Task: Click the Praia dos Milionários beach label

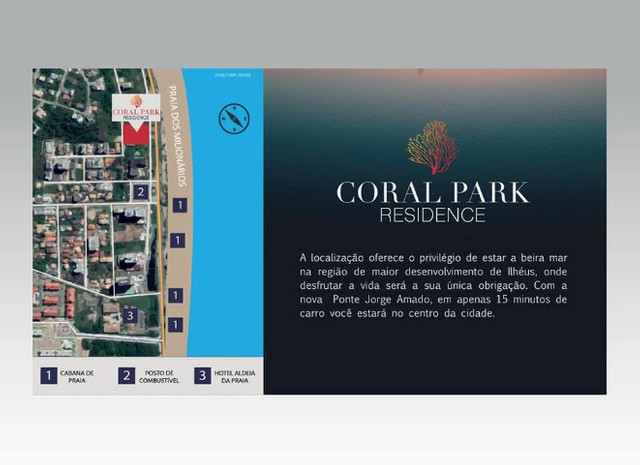Action: 177,136
